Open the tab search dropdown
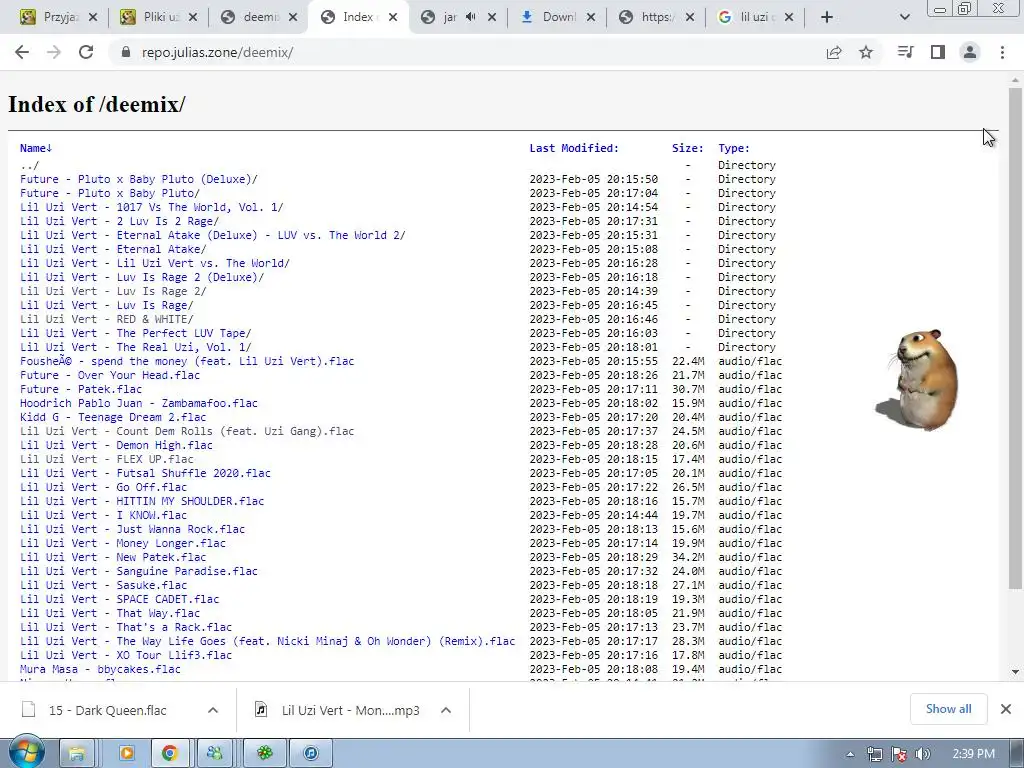 tap(904, 17)
